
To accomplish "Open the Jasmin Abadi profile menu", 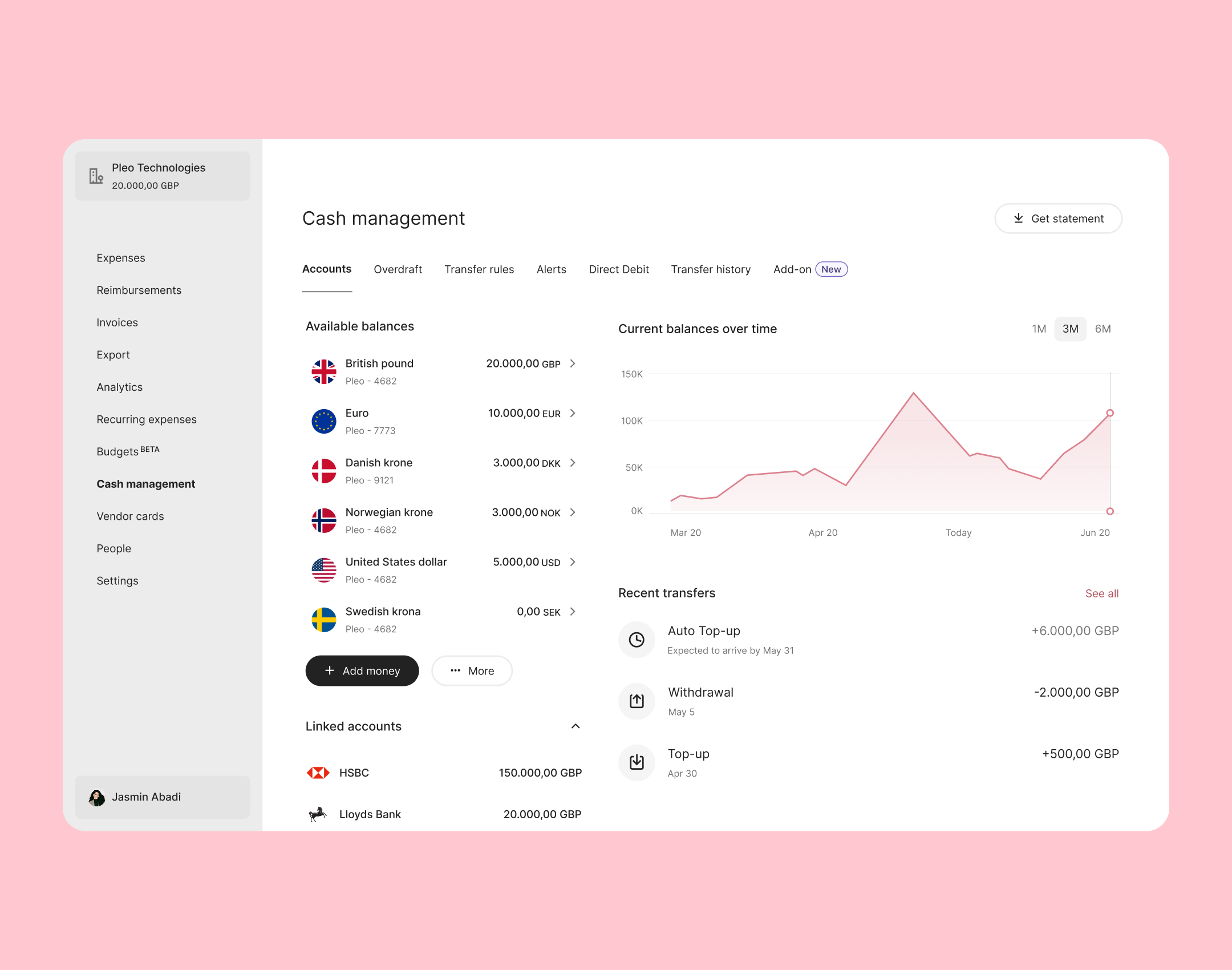I will (x=163, y=797).
